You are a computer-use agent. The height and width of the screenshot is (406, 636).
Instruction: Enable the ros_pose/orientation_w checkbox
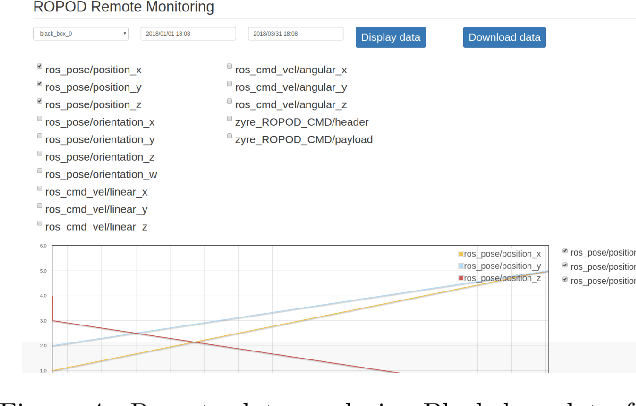point(40,172)
